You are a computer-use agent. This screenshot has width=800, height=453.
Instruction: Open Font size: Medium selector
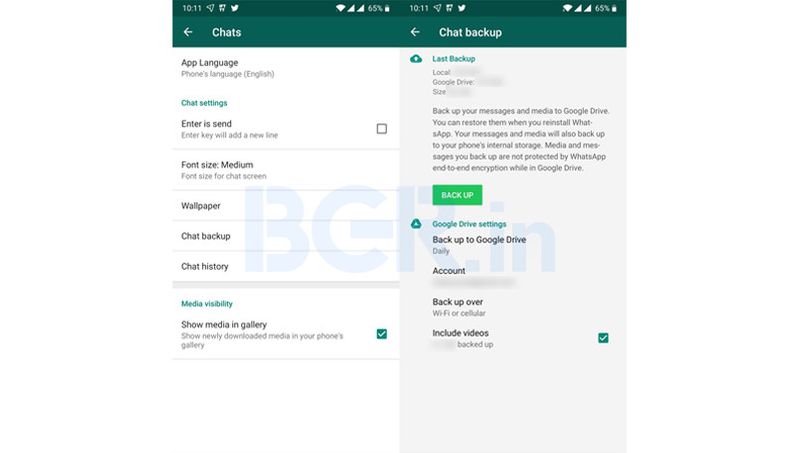(x=286, y=170)
